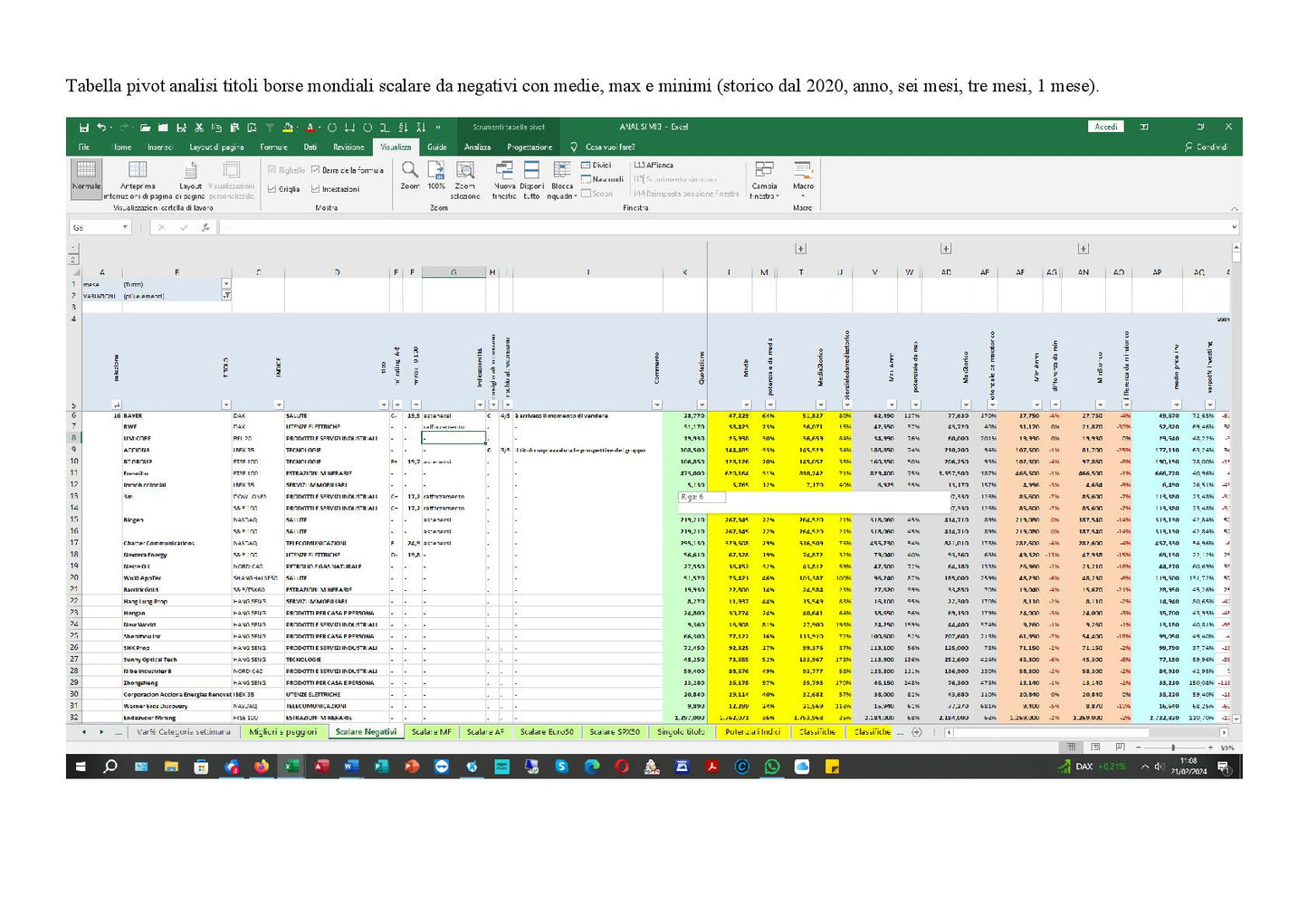1308x924 pixels.
Task: Open the File menu tab
Action: 84,147
